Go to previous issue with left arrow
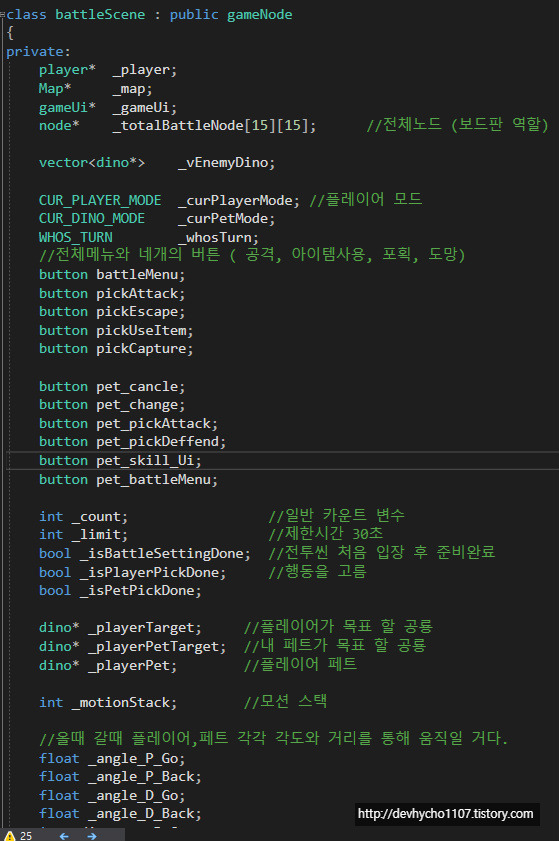 (x=64, y=836)
